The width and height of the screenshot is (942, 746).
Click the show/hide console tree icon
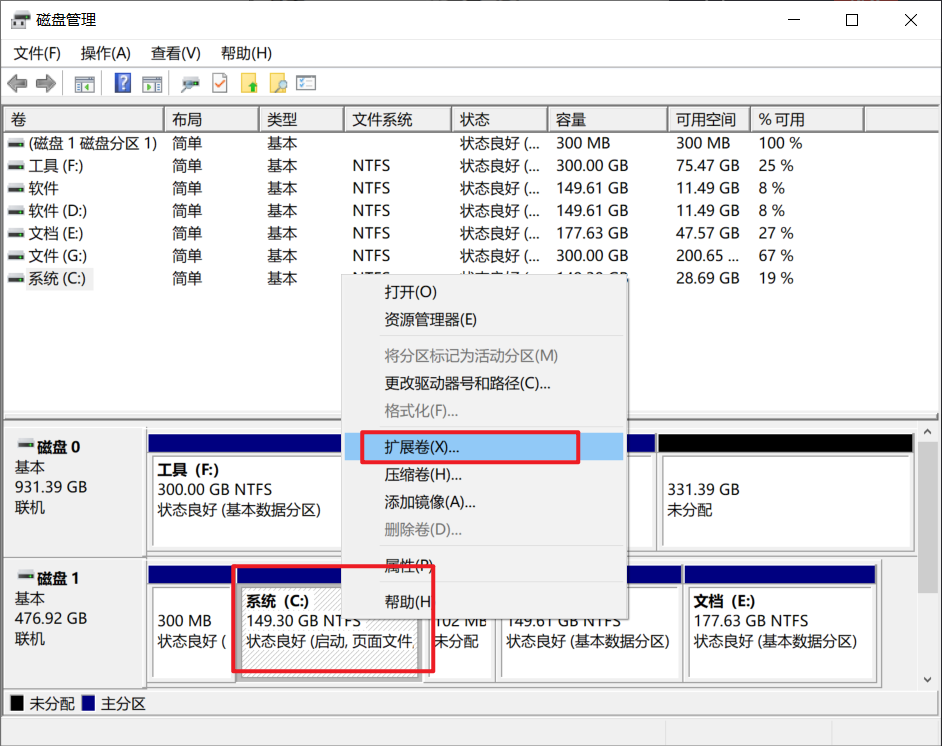[85, 84]
